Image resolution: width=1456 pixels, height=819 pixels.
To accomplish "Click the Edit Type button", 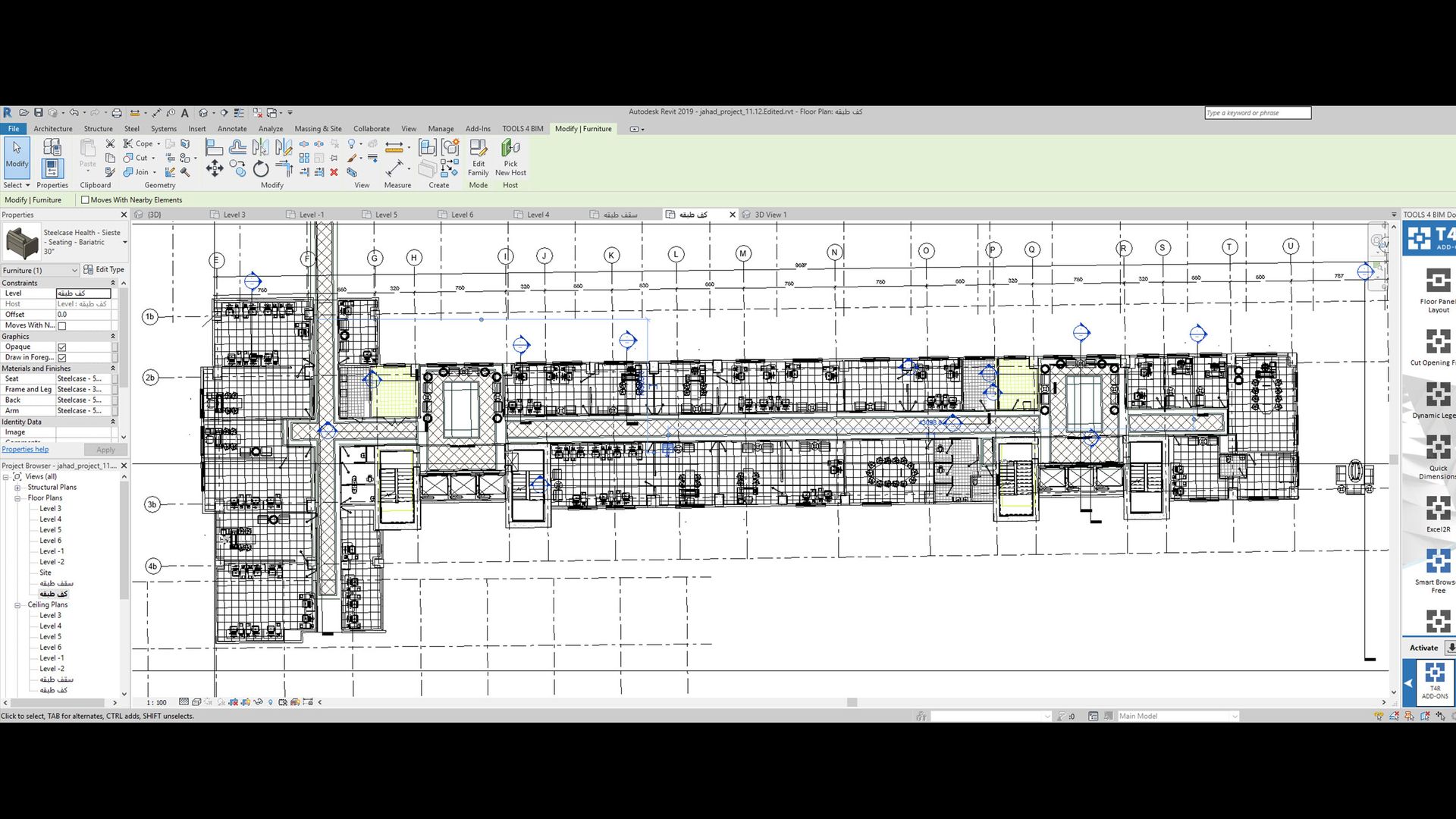I will pos(104,270).
